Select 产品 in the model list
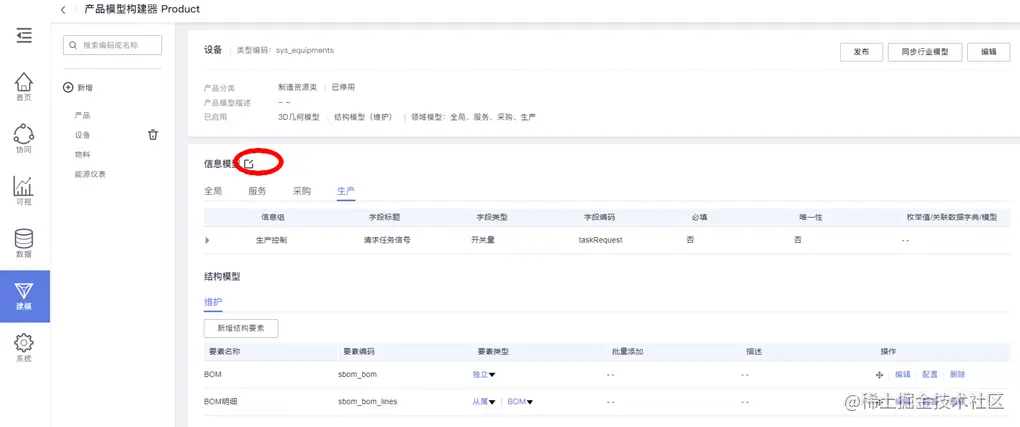The height and width of the screenshot is (427, 1020). [83, 115]
